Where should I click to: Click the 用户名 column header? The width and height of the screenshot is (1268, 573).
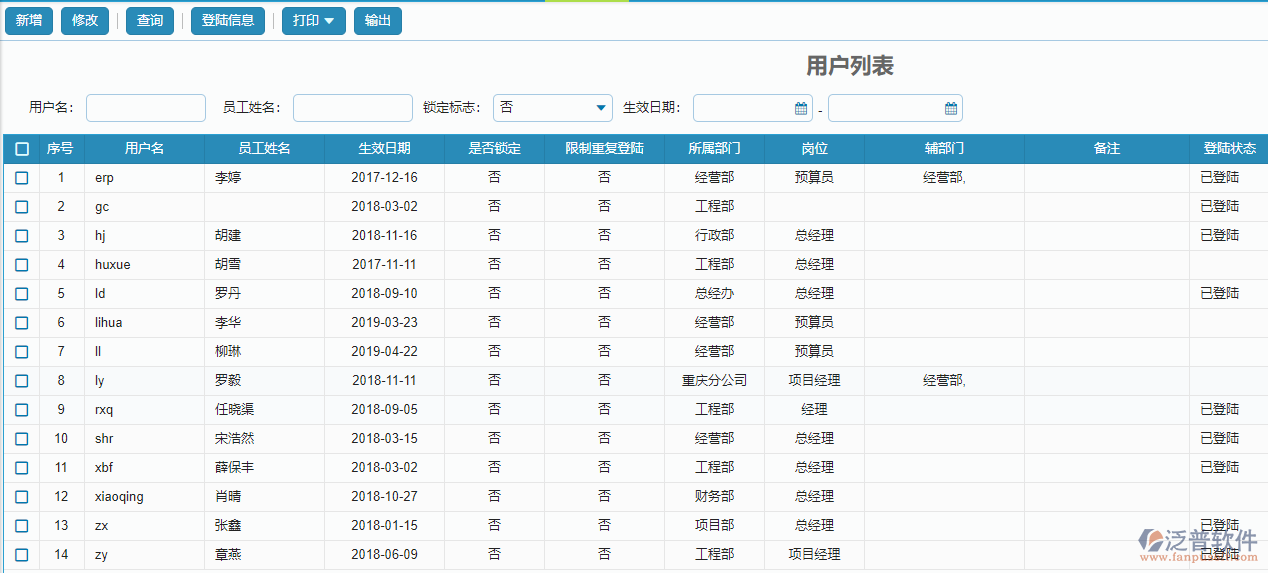(x=145, y=149)
